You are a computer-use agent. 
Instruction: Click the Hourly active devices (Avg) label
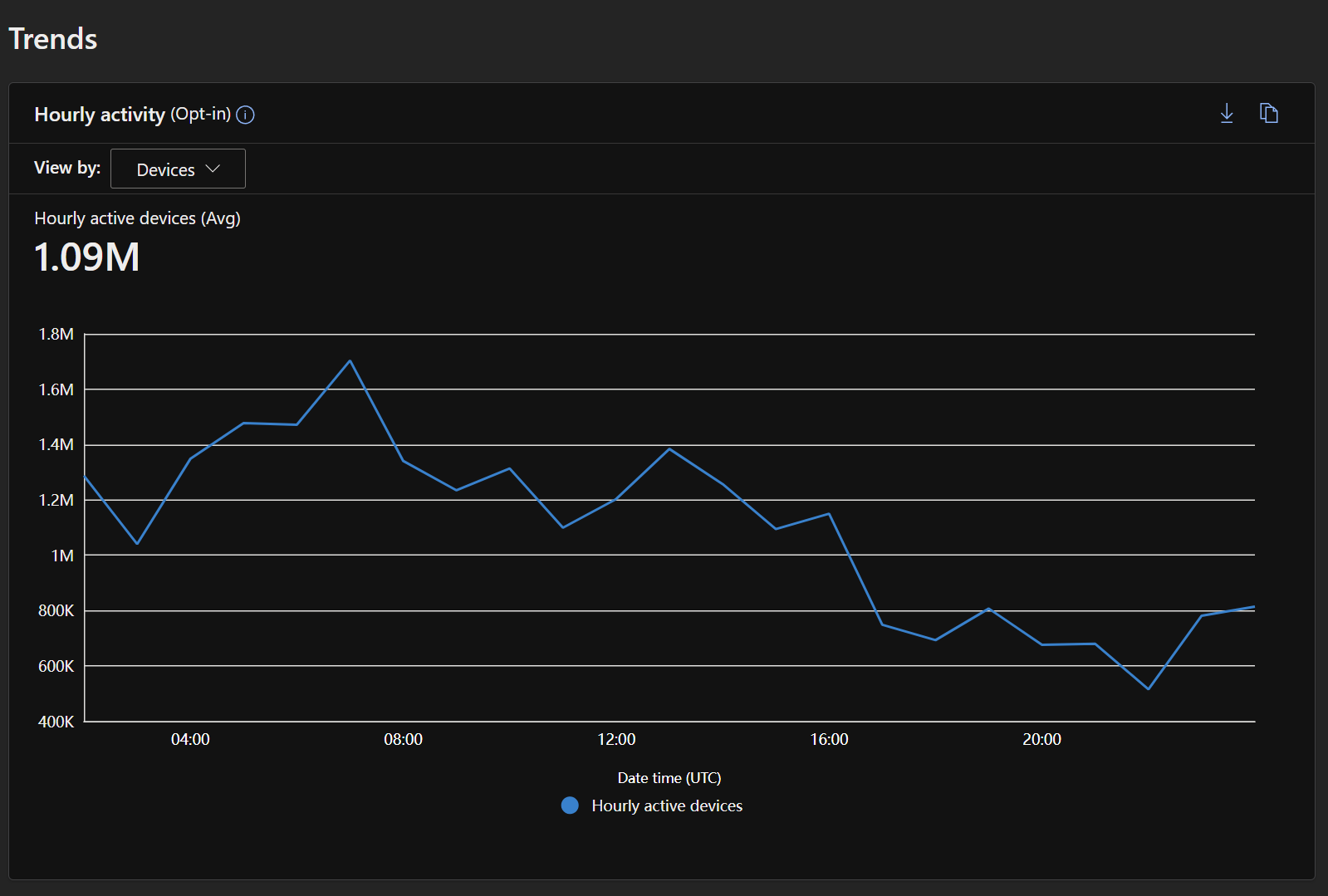pyautogui.click(x=137, y=218)
